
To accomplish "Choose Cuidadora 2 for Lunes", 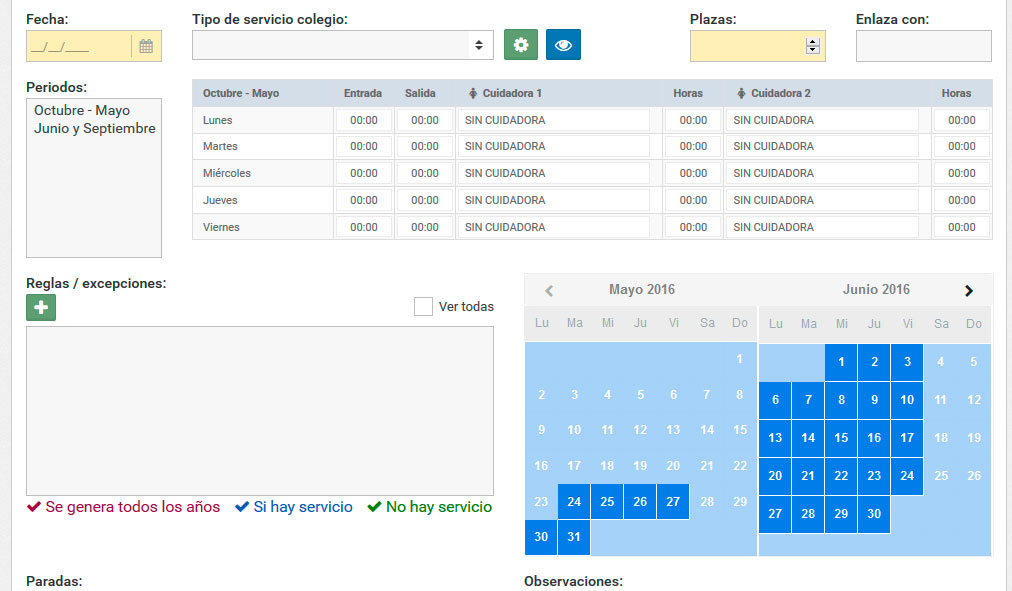I will click(822, 120).
